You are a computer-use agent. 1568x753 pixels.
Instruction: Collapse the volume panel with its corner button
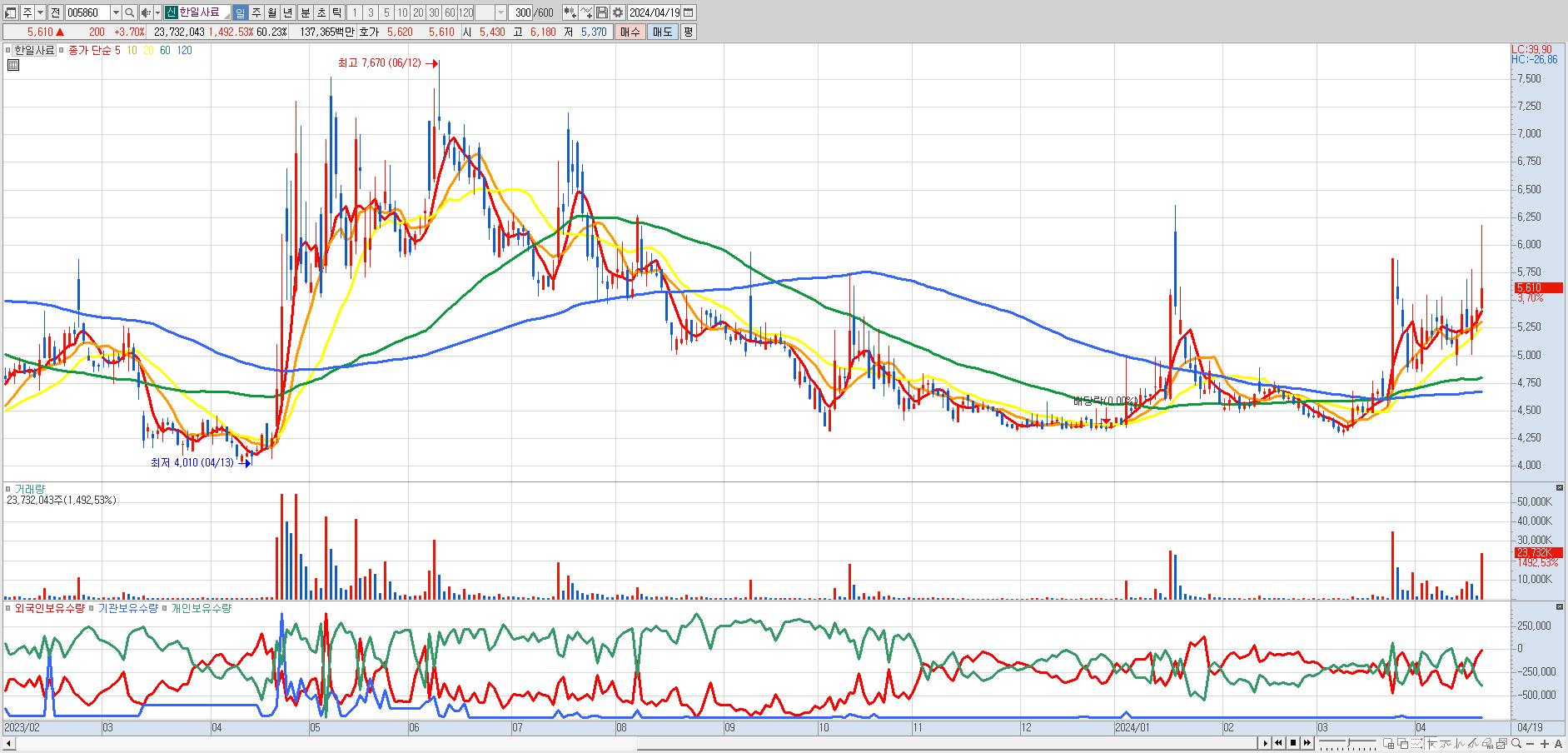click(1560, 487)
